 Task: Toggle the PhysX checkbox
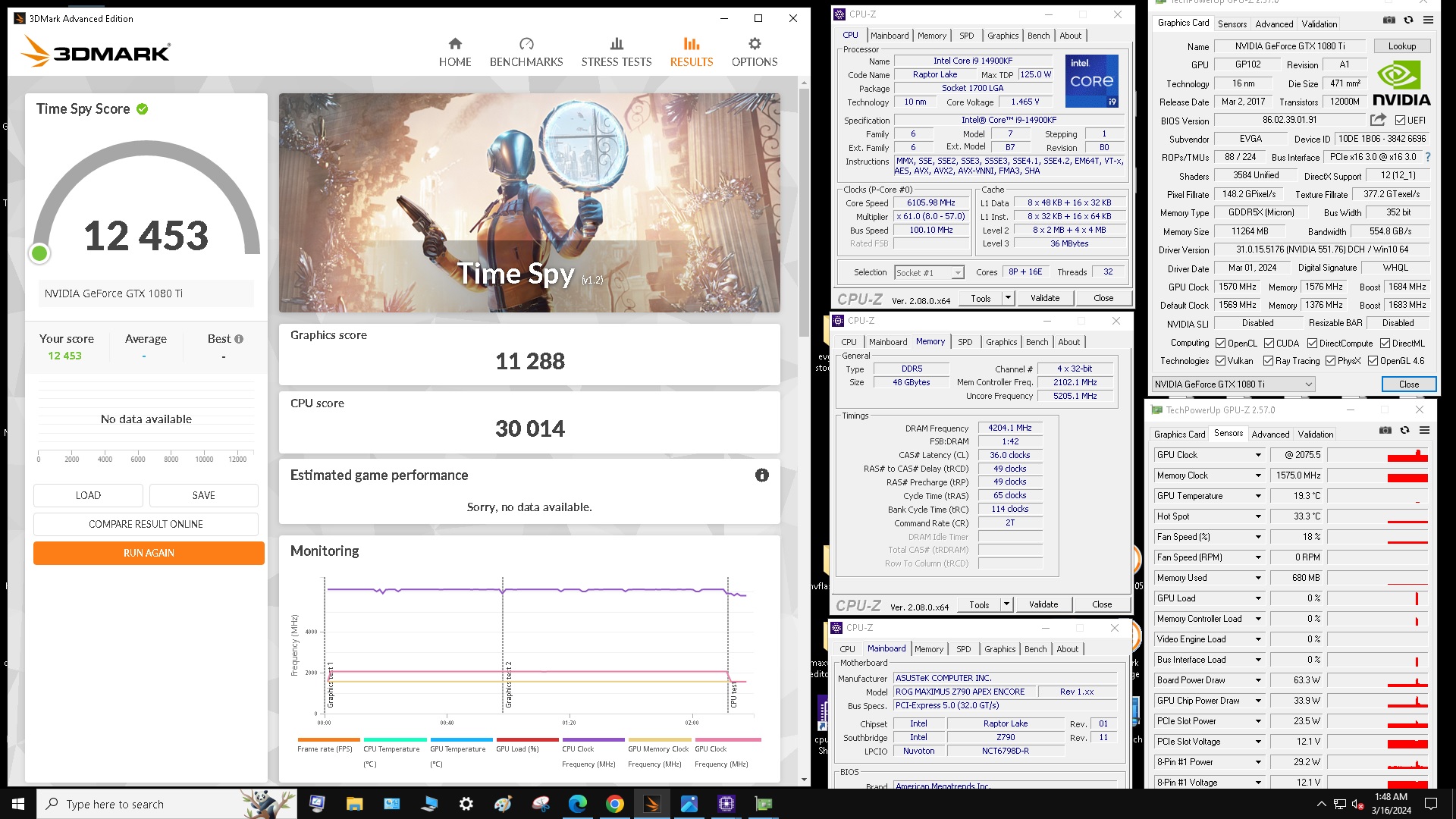pyautogui.click(x=1330, y=361)
